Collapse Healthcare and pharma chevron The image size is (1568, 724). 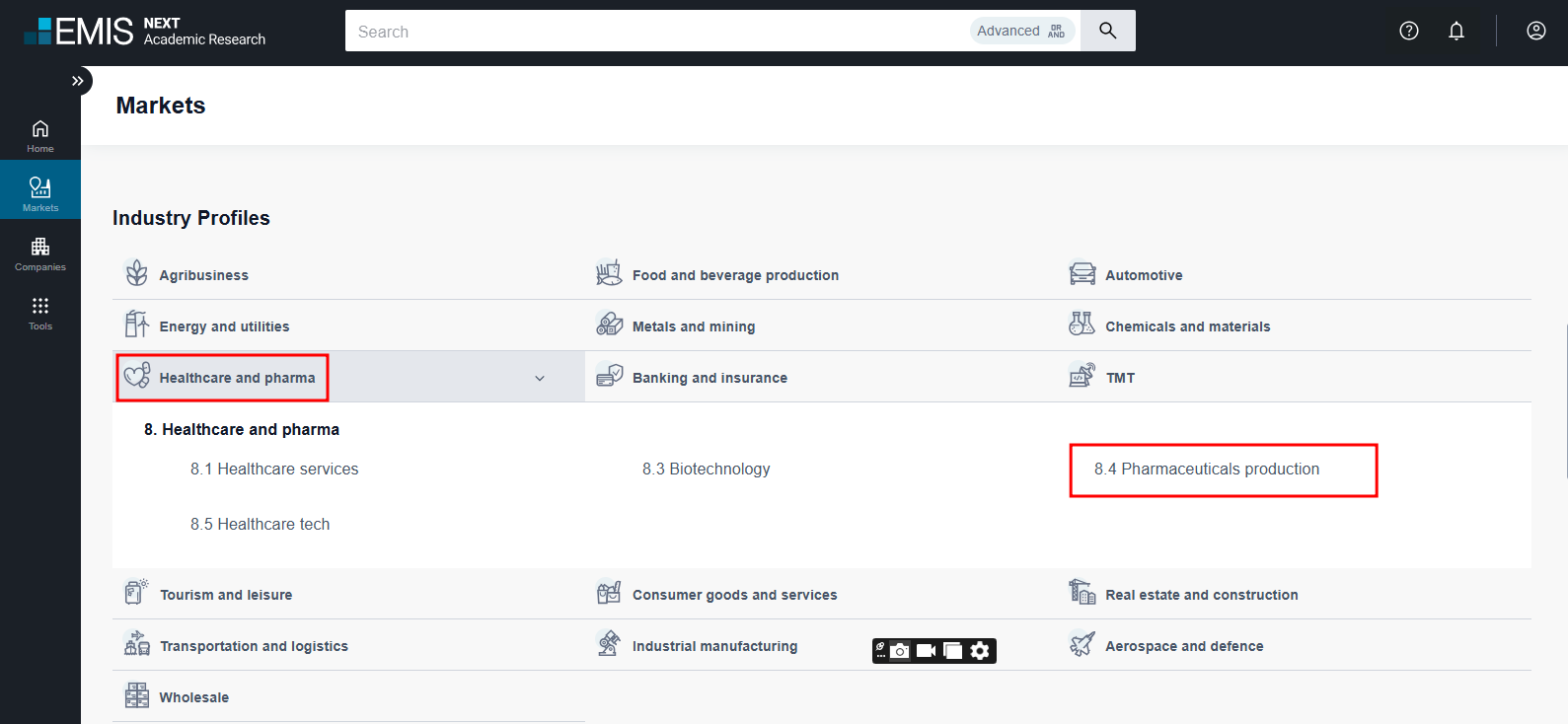pyautogui.click(x=540, y=378)
